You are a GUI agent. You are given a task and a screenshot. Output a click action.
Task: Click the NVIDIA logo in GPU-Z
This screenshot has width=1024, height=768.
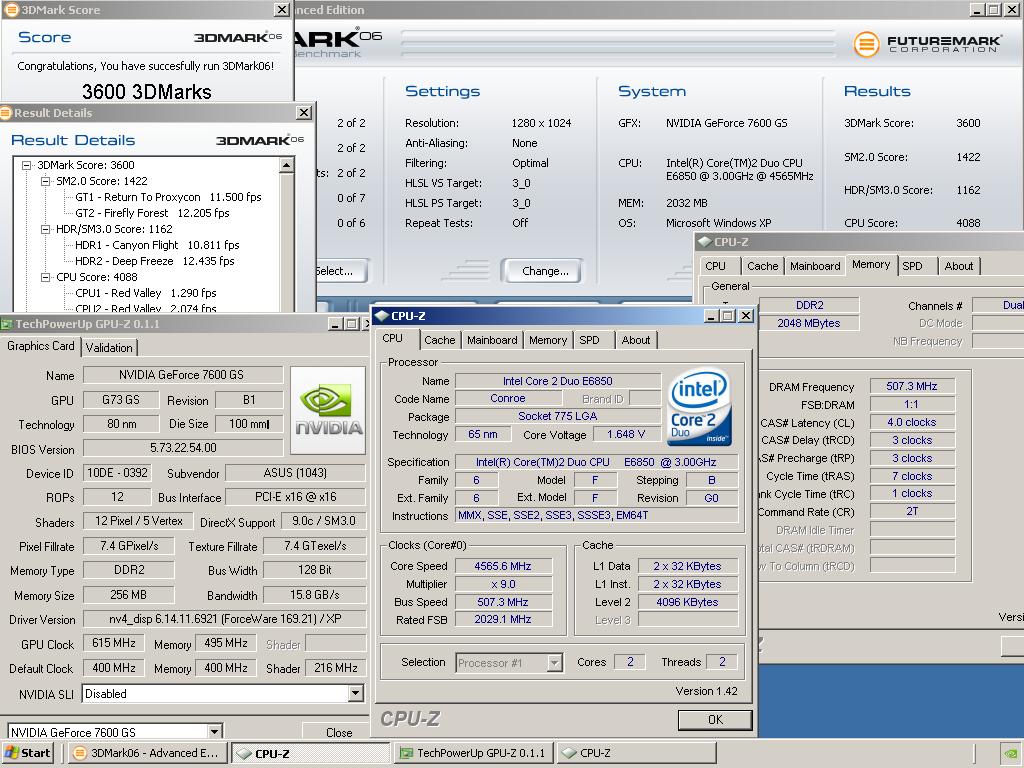pos(328,410)
